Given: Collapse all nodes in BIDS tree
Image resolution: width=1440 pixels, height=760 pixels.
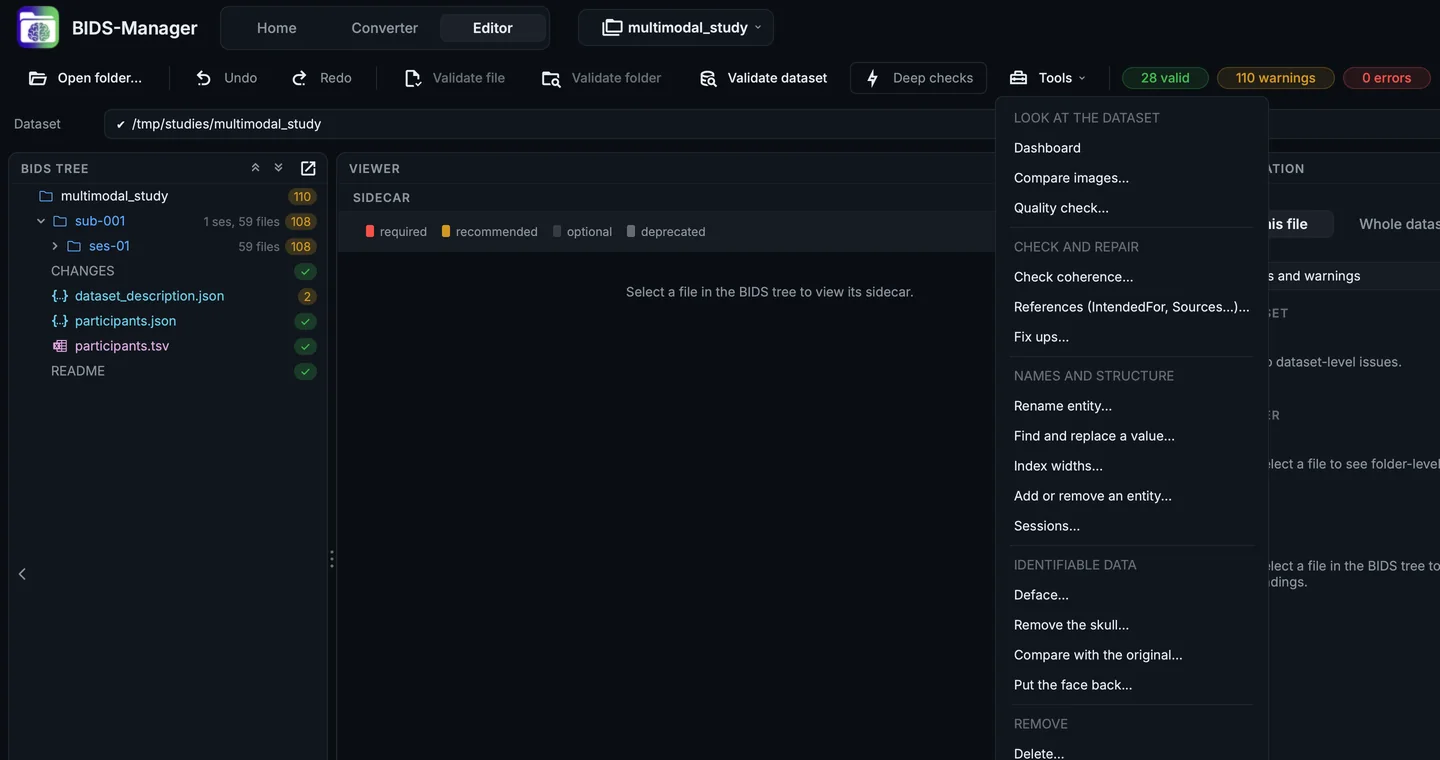Looking at the screenshot, I should point(255,168).
